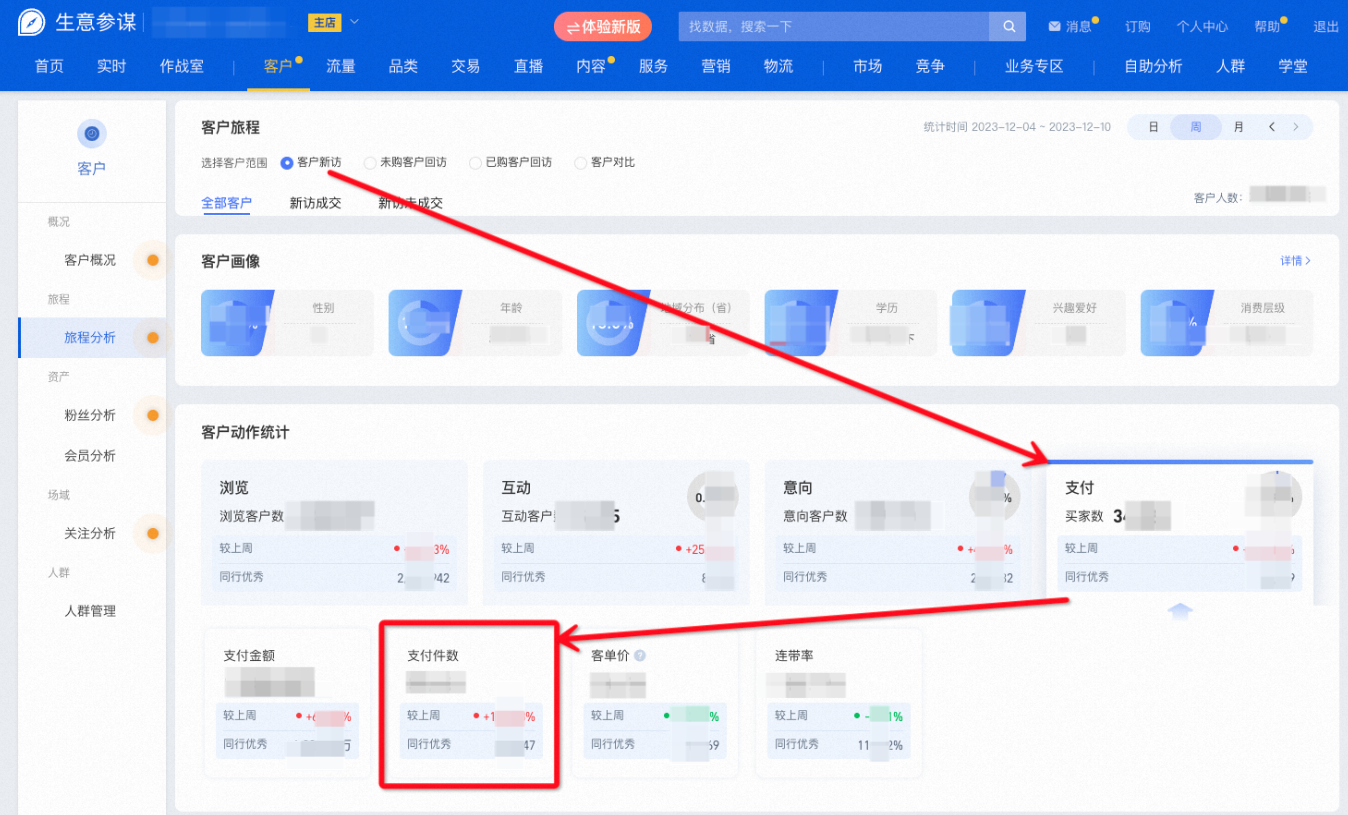
Task: Select the 互动 stats card
Action: pos(616,532)
